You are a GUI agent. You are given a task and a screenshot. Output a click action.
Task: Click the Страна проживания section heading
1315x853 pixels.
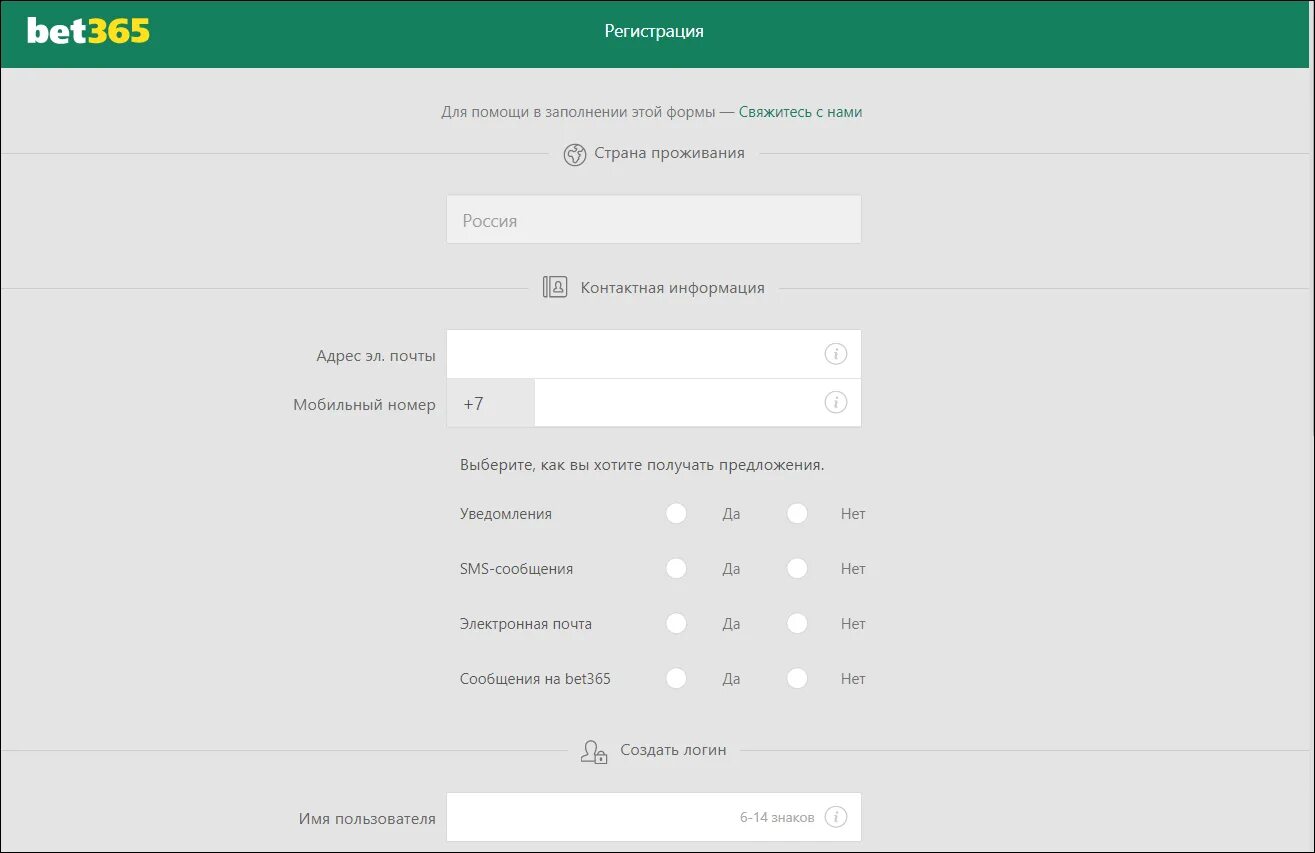669,153
